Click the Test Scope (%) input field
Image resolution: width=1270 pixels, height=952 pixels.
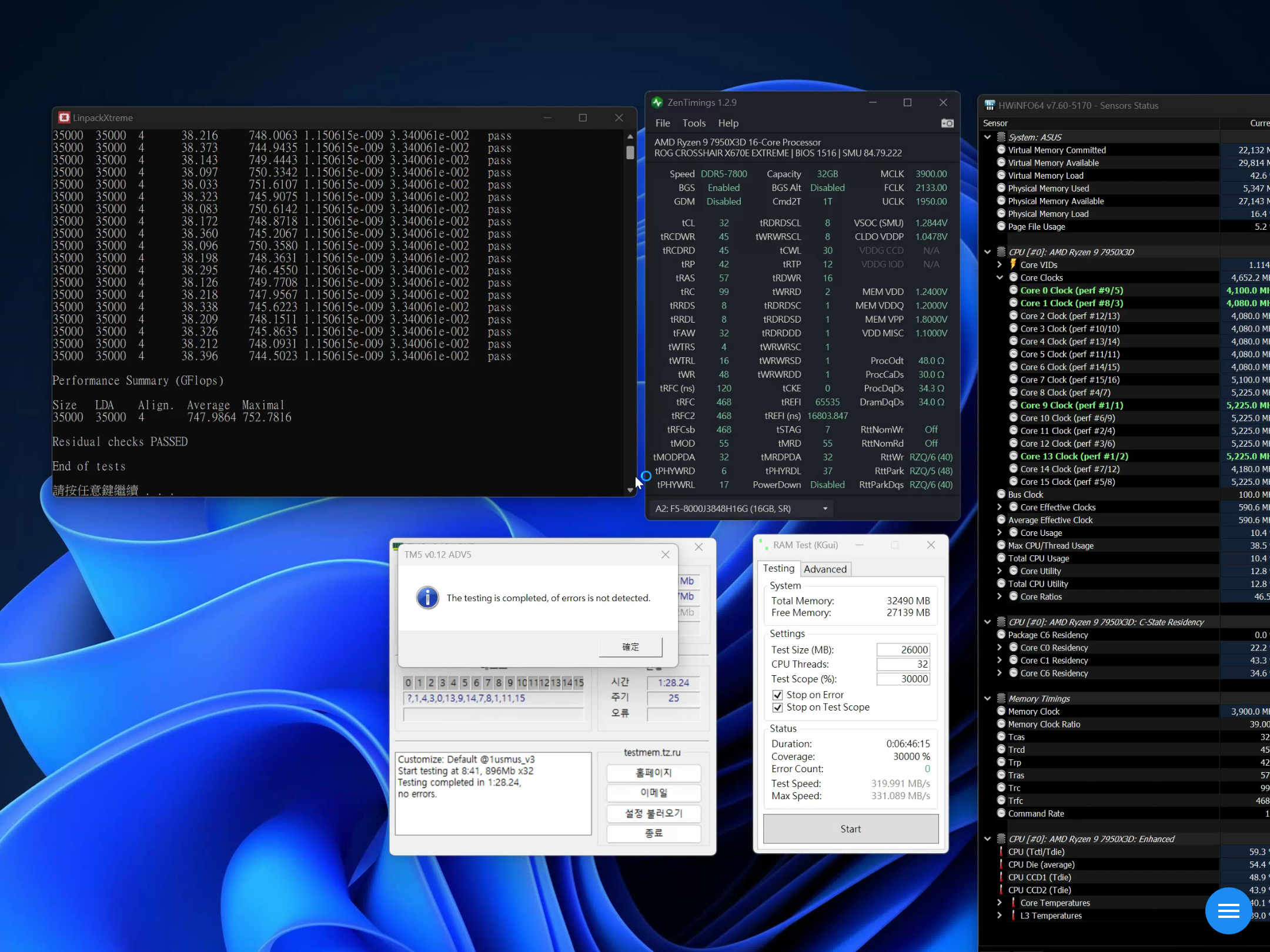(x=903, y=679)
